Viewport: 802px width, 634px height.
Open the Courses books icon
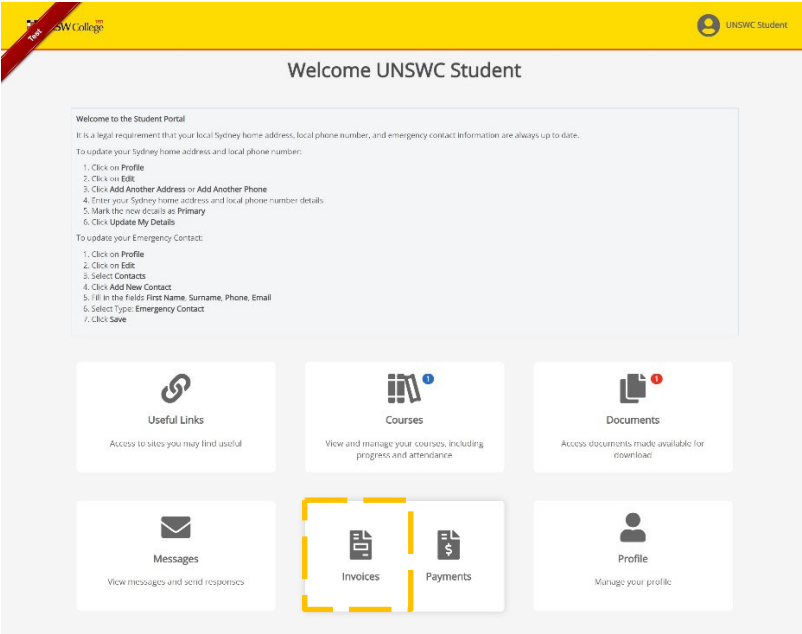click(403, 388)
